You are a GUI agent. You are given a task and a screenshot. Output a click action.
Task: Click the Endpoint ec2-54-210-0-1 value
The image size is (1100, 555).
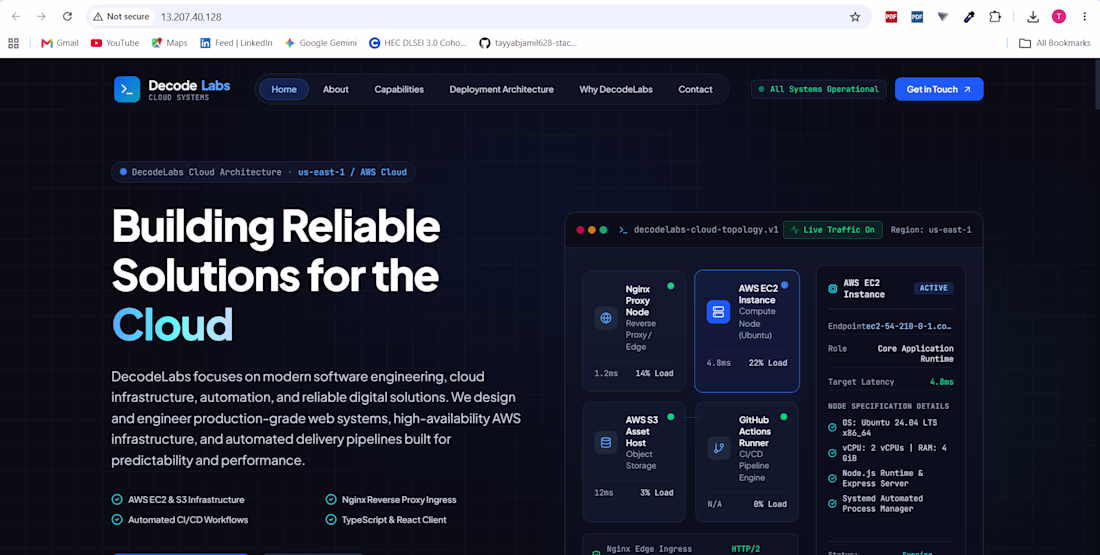tap(908, 326)
